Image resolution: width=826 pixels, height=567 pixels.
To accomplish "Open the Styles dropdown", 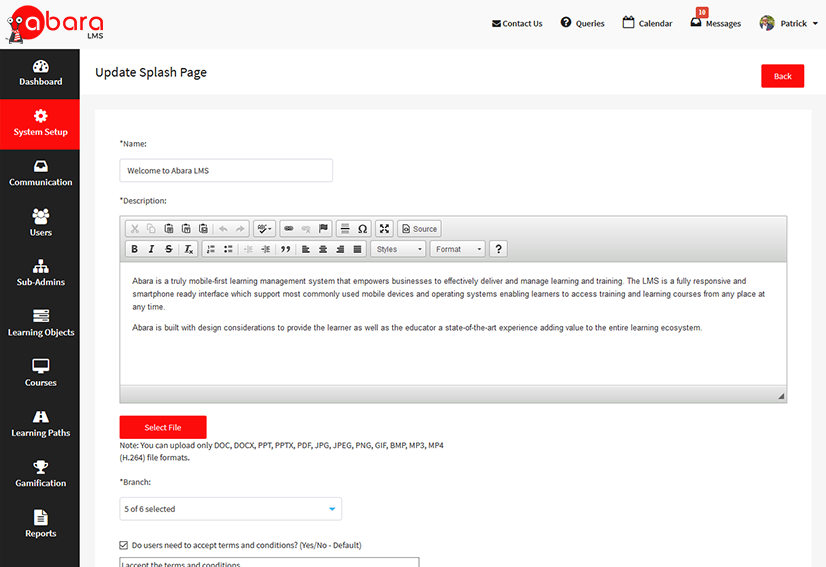I will click(398, 249).
